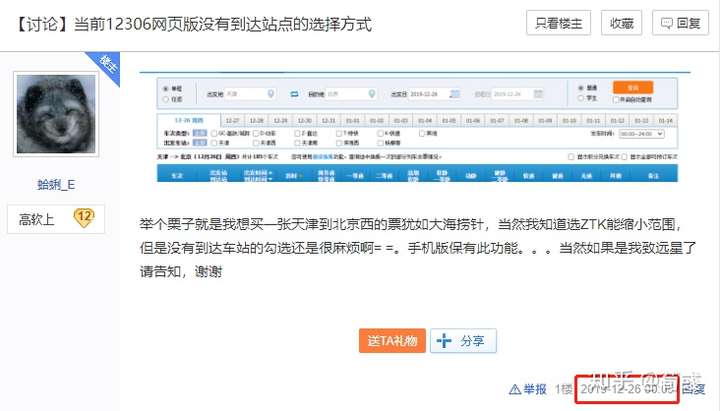This screenshot has height=411, width=720.
Task: Click the 1楼 floor label
Action: coord(563,389)
